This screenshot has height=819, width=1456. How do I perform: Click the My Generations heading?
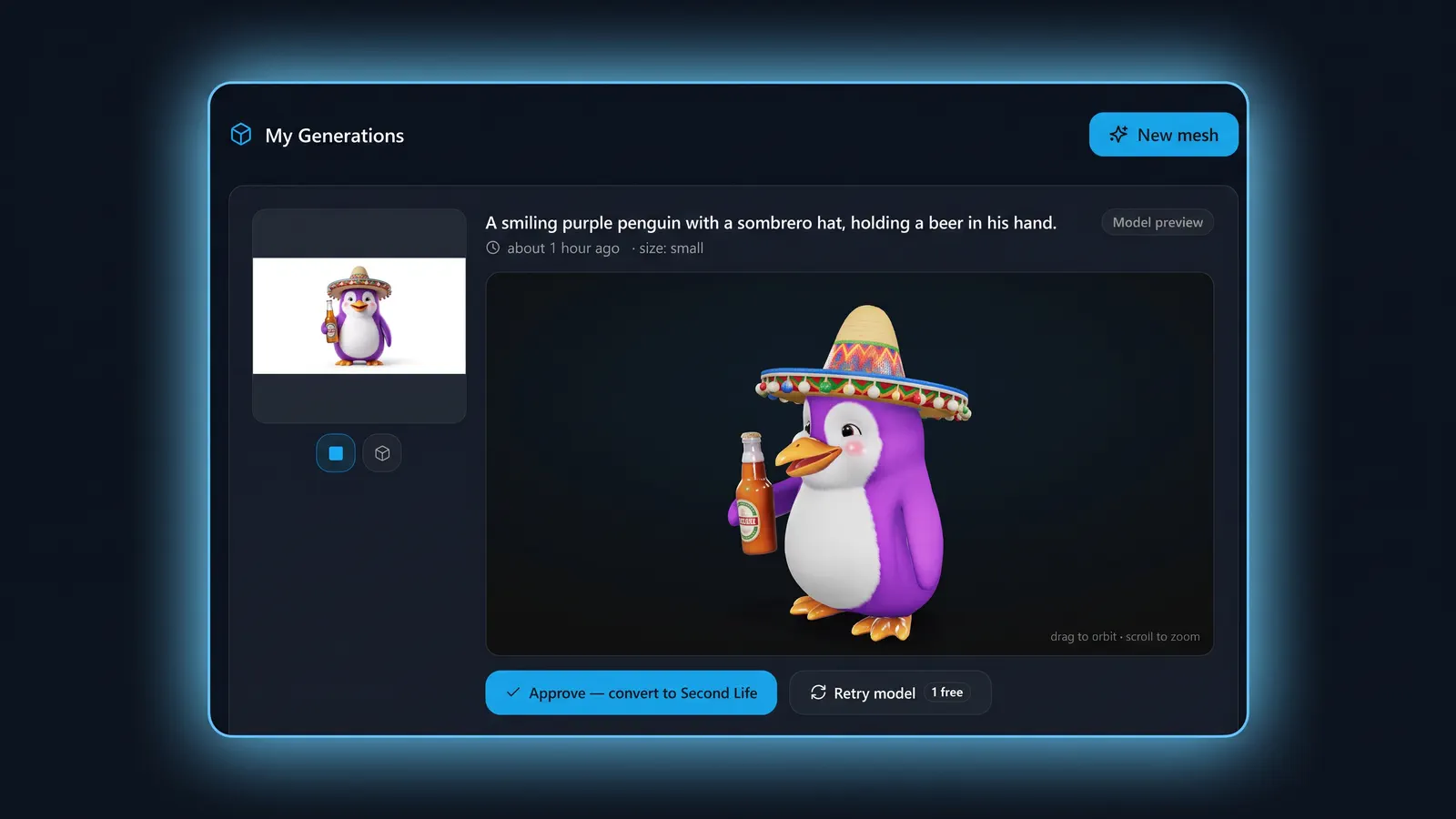[x=335, y=136]
